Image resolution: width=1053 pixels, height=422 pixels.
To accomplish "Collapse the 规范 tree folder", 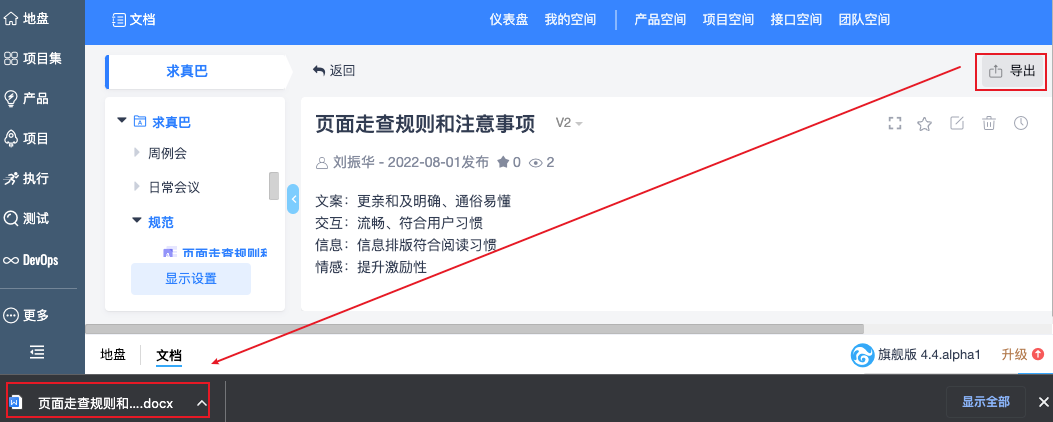I will pos(137,220).
